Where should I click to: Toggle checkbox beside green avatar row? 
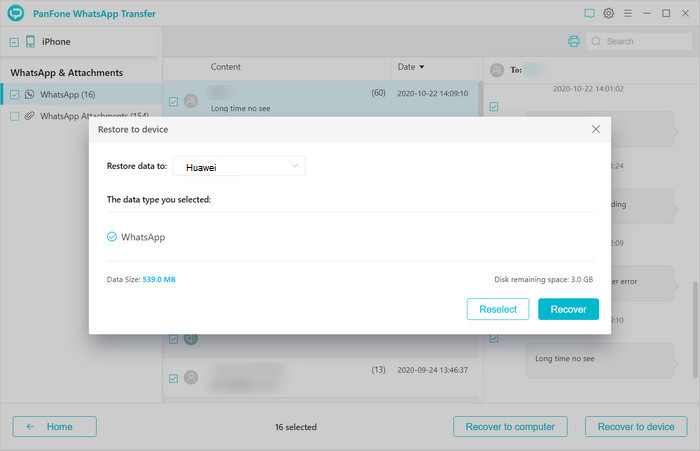pos(173,339)
